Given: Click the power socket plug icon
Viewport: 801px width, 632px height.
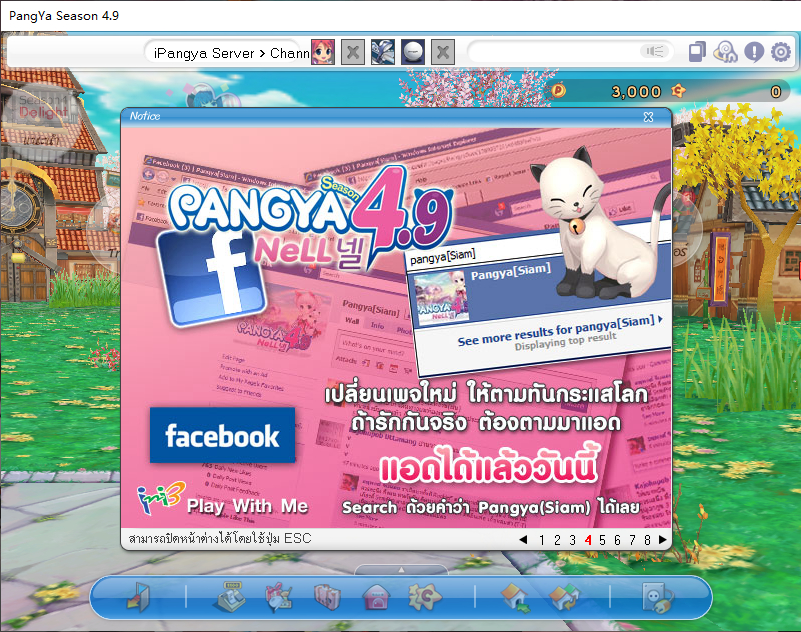Looking at the screenshot, I should pos(657,597).
